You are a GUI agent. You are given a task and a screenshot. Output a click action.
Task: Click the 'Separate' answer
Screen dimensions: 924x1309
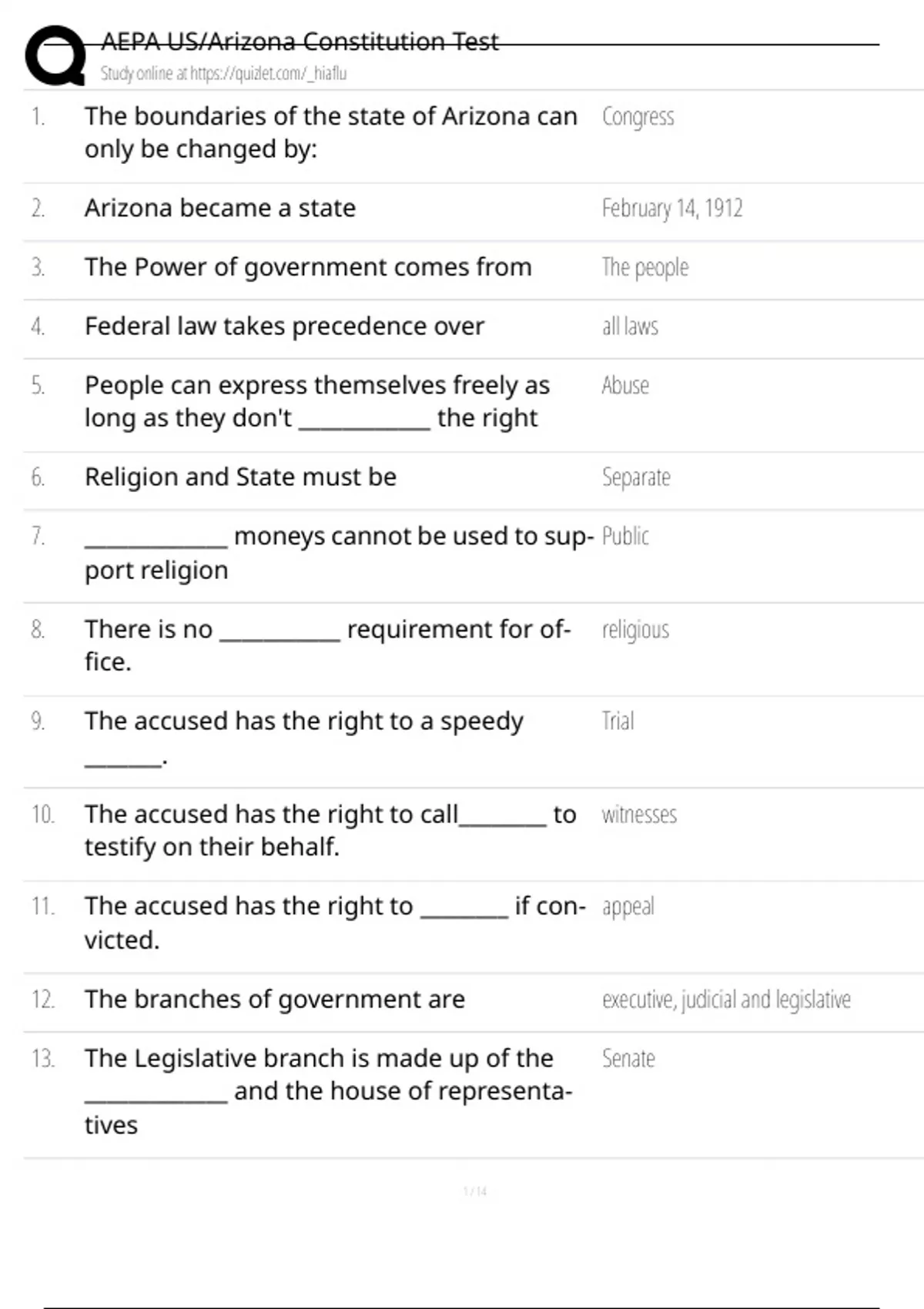[636, 477]
